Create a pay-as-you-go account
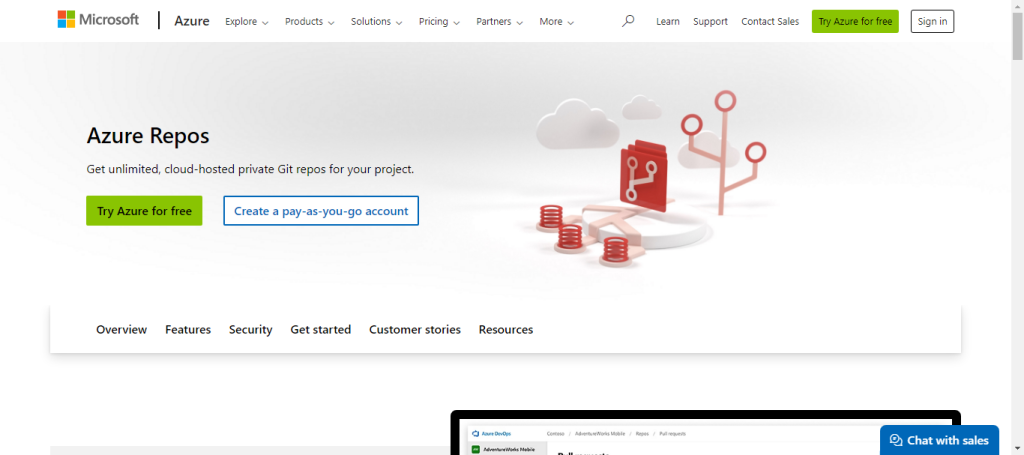Viewport: 1024px width, 455px height. [x=321, y=211]
